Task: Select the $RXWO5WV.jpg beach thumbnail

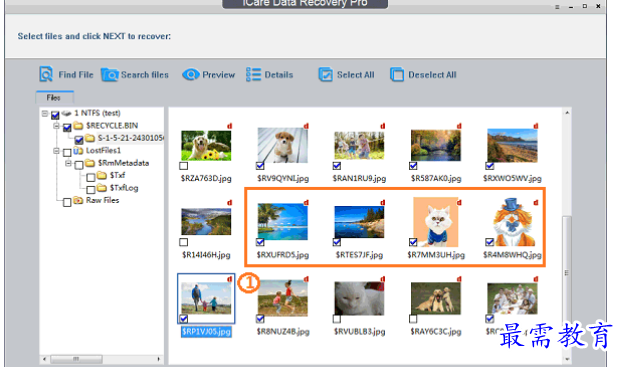Action: coord(512,145)
